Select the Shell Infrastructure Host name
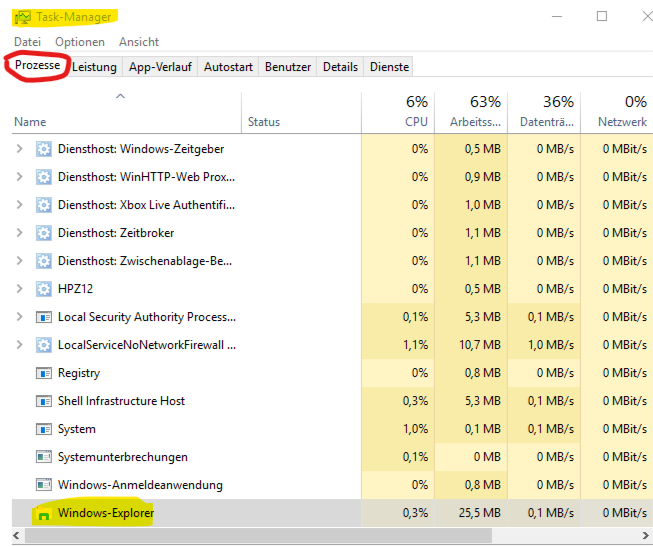 [121, 401]
